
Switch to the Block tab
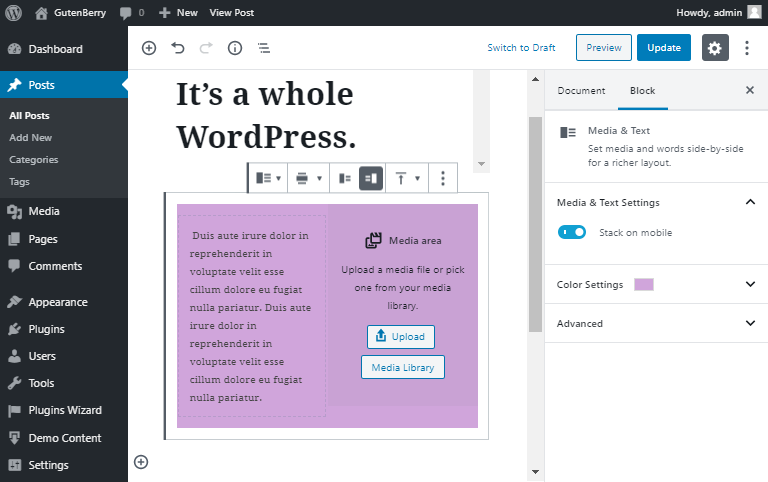642,91
